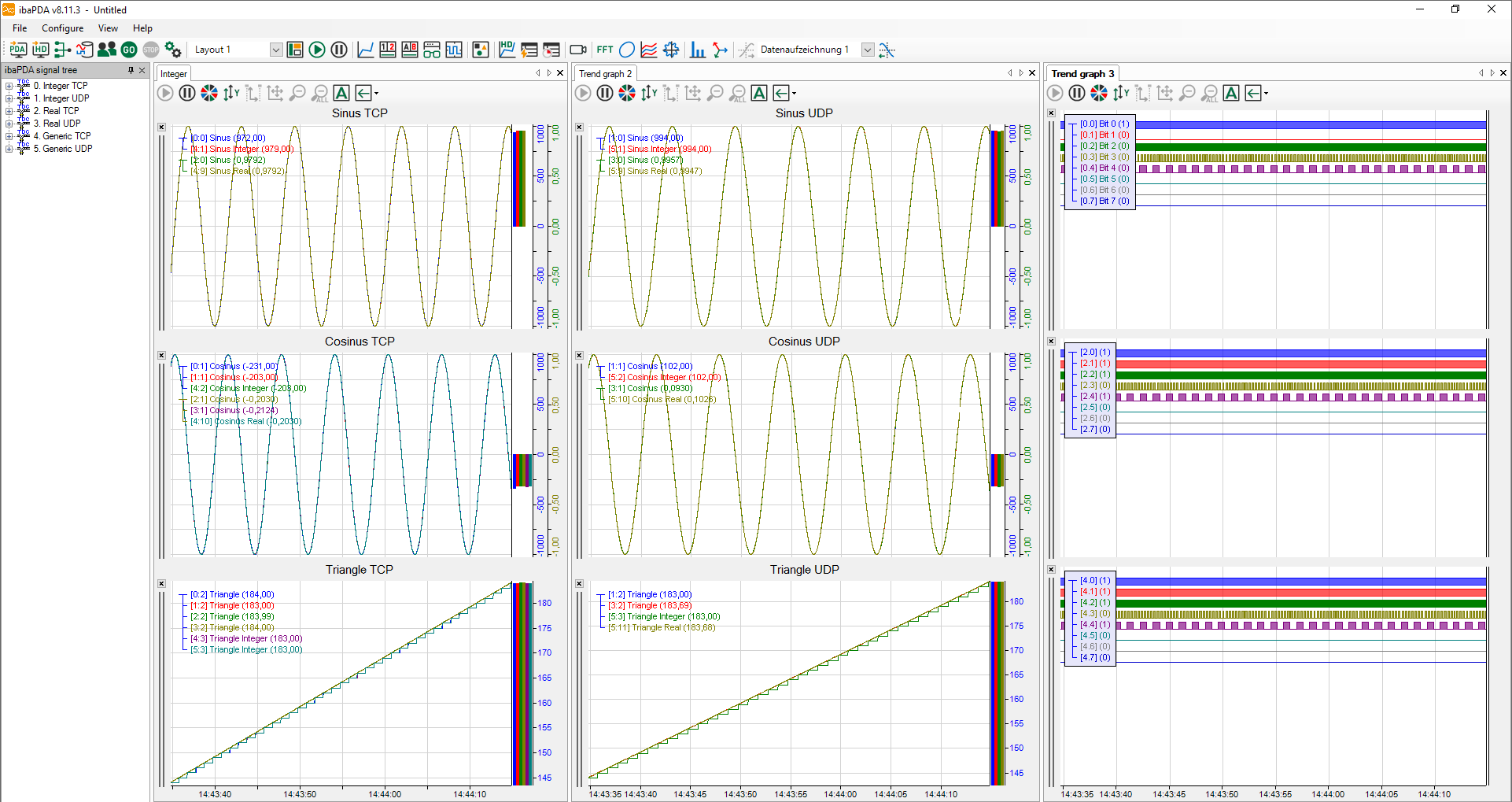Pause the Trend graph 2 display

tap(604, 93)
